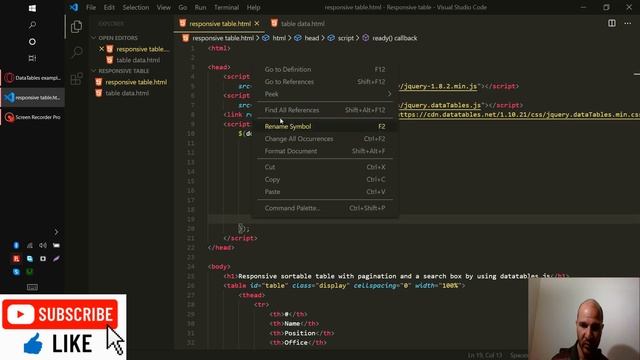Open the Go menu

(x=183, y=7)
